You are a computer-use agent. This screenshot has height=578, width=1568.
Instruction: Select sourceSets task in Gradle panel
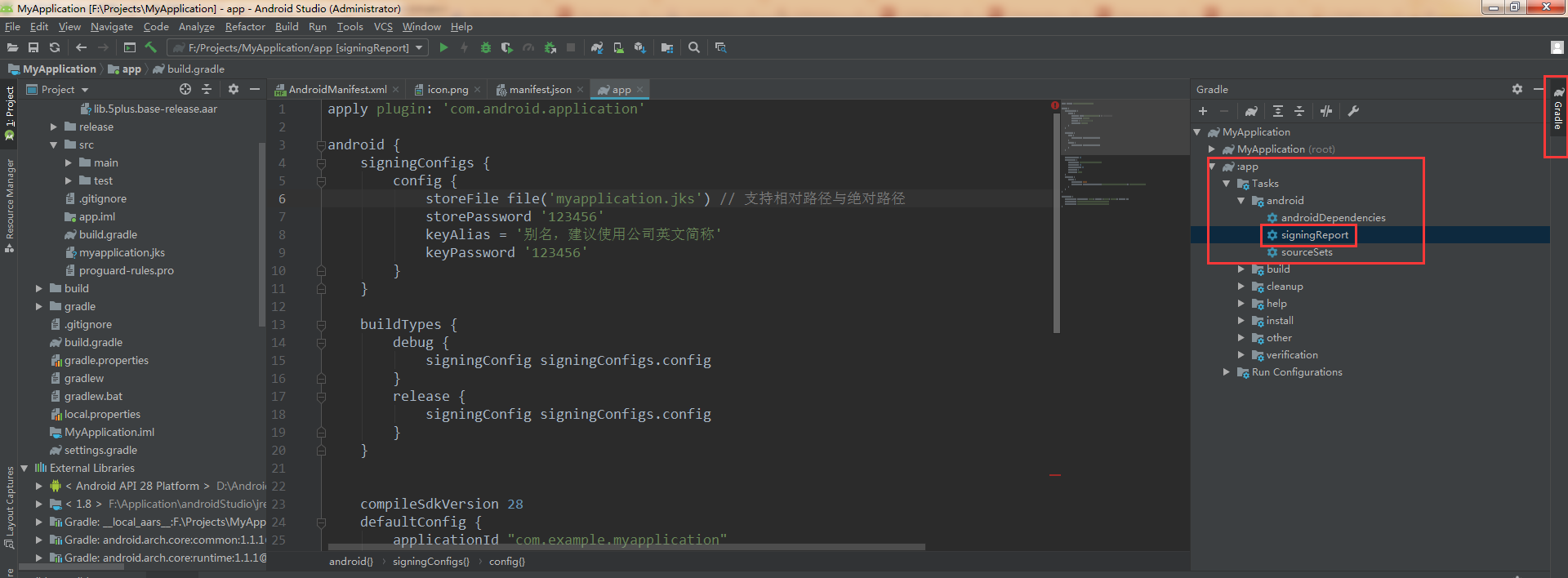1306,252
